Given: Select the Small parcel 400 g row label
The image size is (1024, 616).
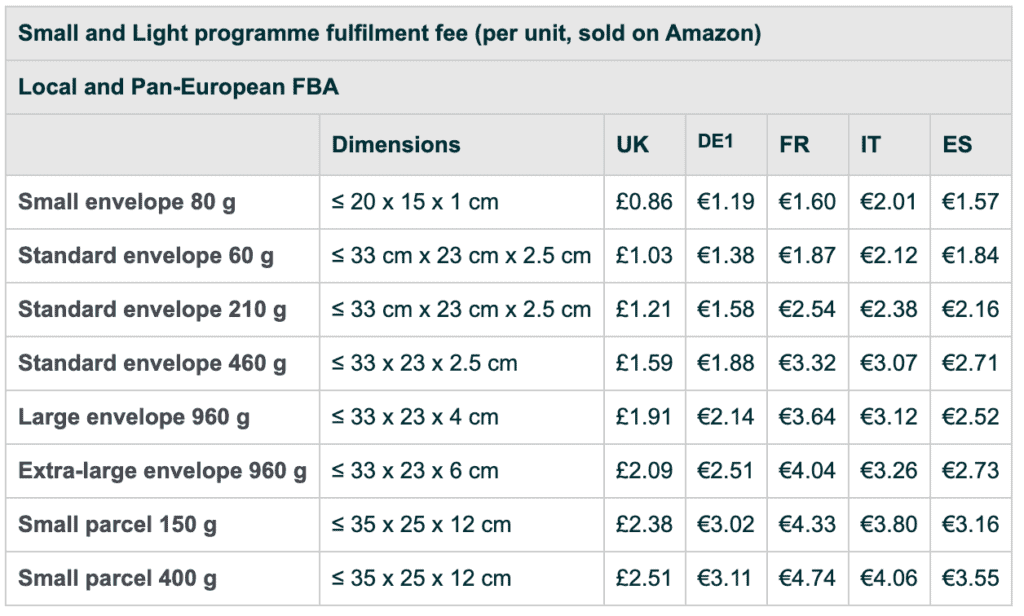Looking at the screenshot, I should [118, 579].
